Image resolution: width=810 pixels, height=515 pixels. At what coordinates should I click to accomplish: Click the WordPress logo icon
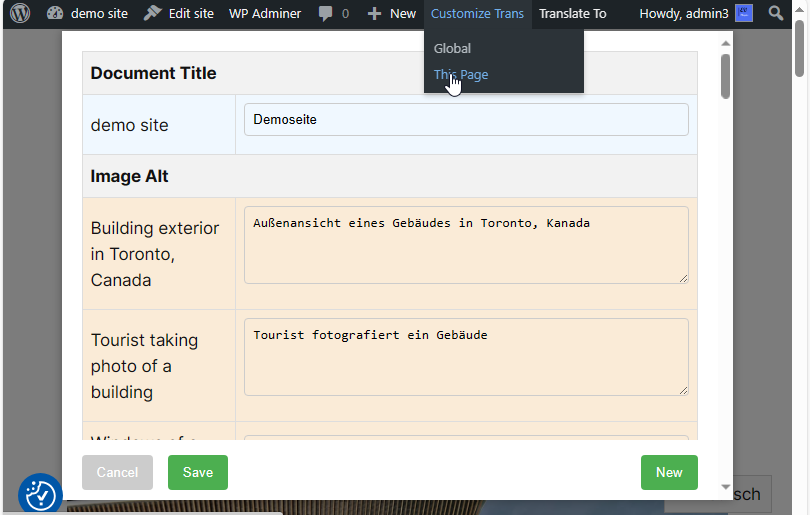(20, 14)
